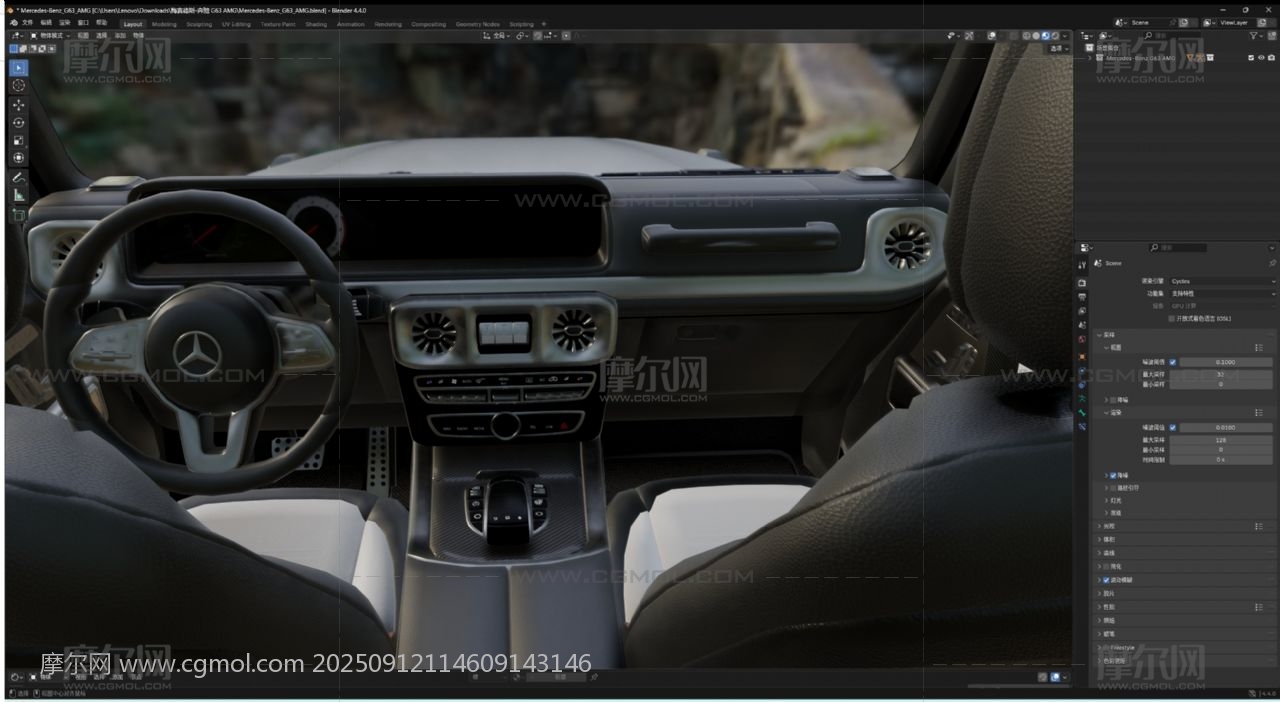This screenshot has height=702, width=1280.
Task: Select the Annotate tool
Action: pos(19,177)
